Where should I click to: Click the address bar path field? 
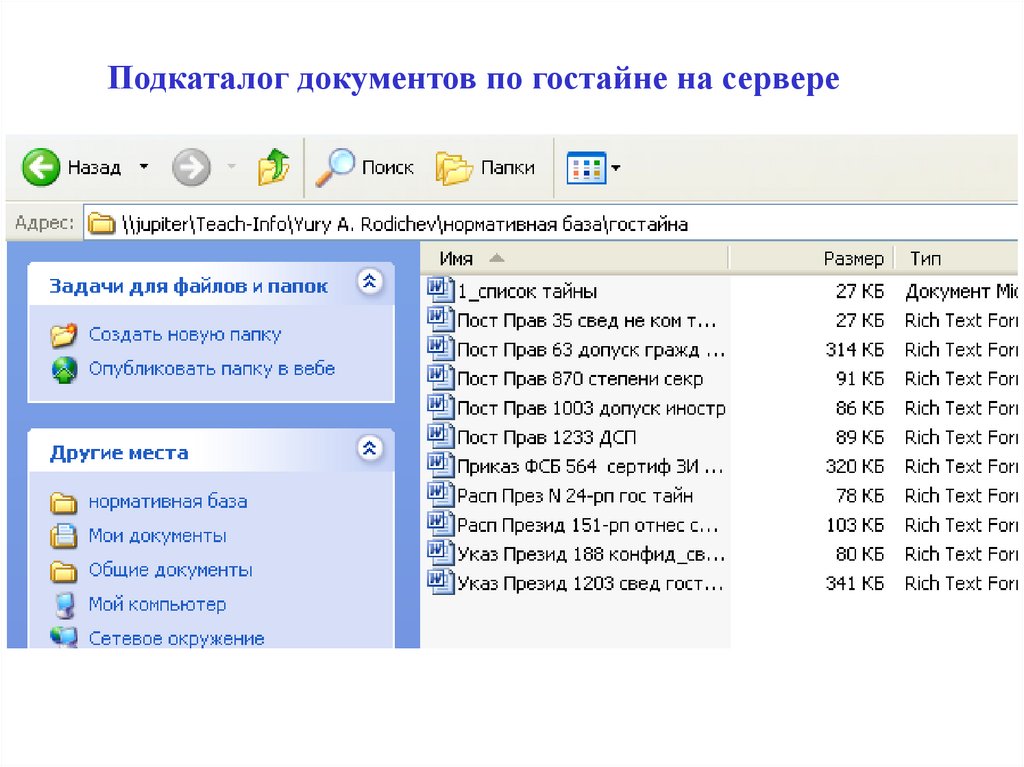click(x=552, y=224)
